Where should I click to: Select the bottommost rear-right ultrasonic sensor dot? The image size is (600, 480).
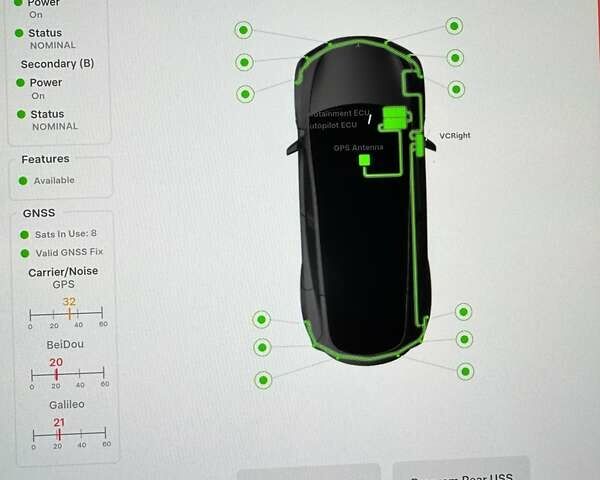point(465,371)
